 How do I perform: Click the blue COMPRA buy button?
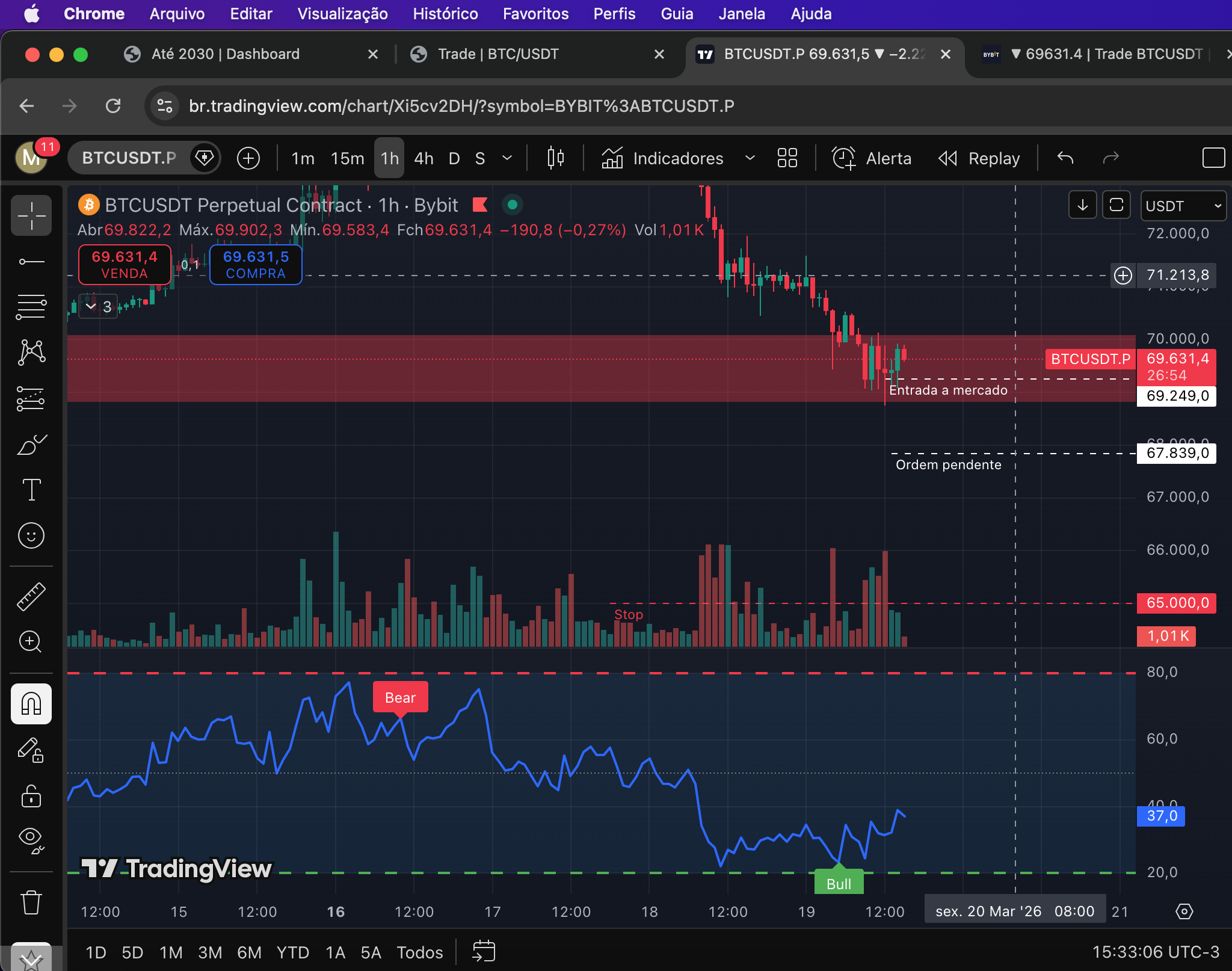click(x=256, y=264)
